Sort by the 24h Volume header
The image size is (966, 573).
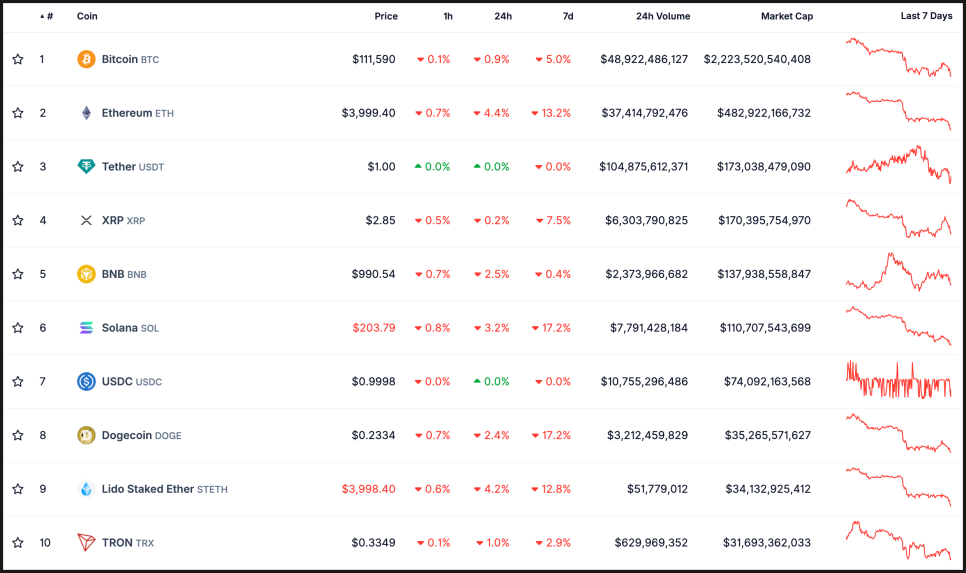[663, 16]
